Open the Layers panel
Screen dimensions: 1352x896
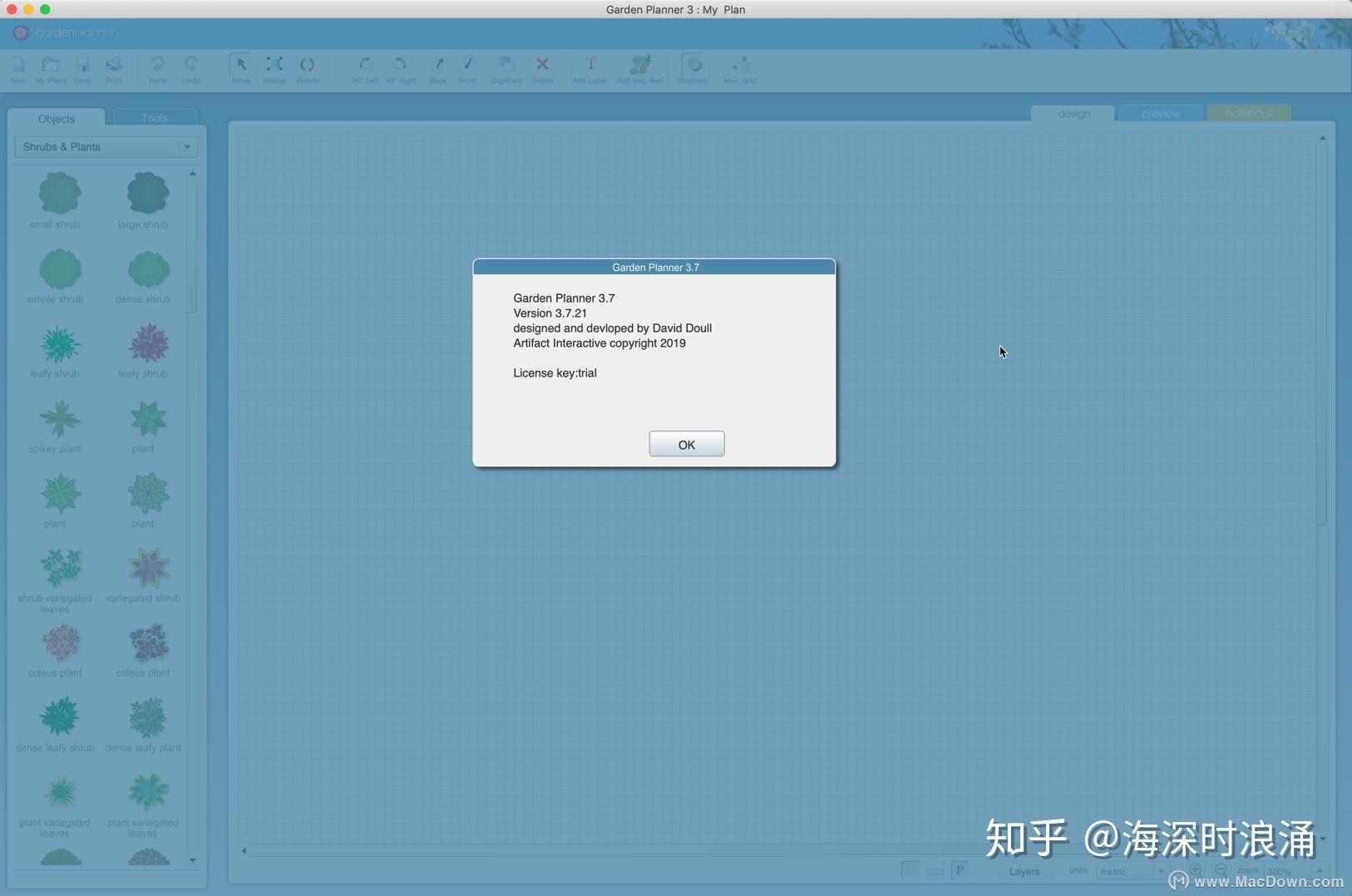tap(1024, 870)
